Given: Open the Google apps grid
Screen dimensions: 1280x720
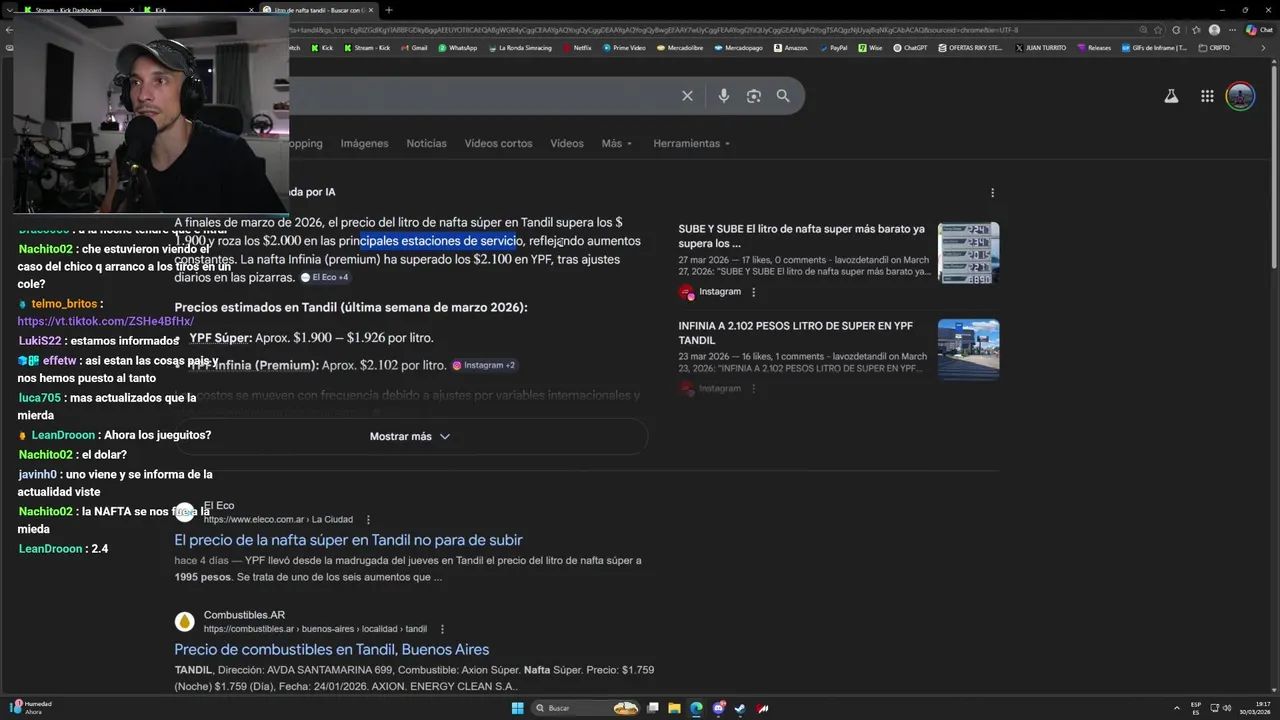Looking at the screenshot, I should pos(1207,96).
